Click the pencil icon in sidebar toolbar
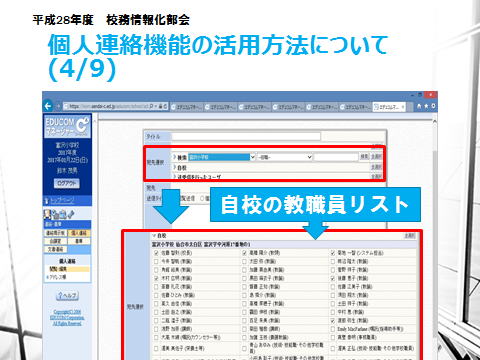This screenshot has width=480, height=360. coord(71,214)
